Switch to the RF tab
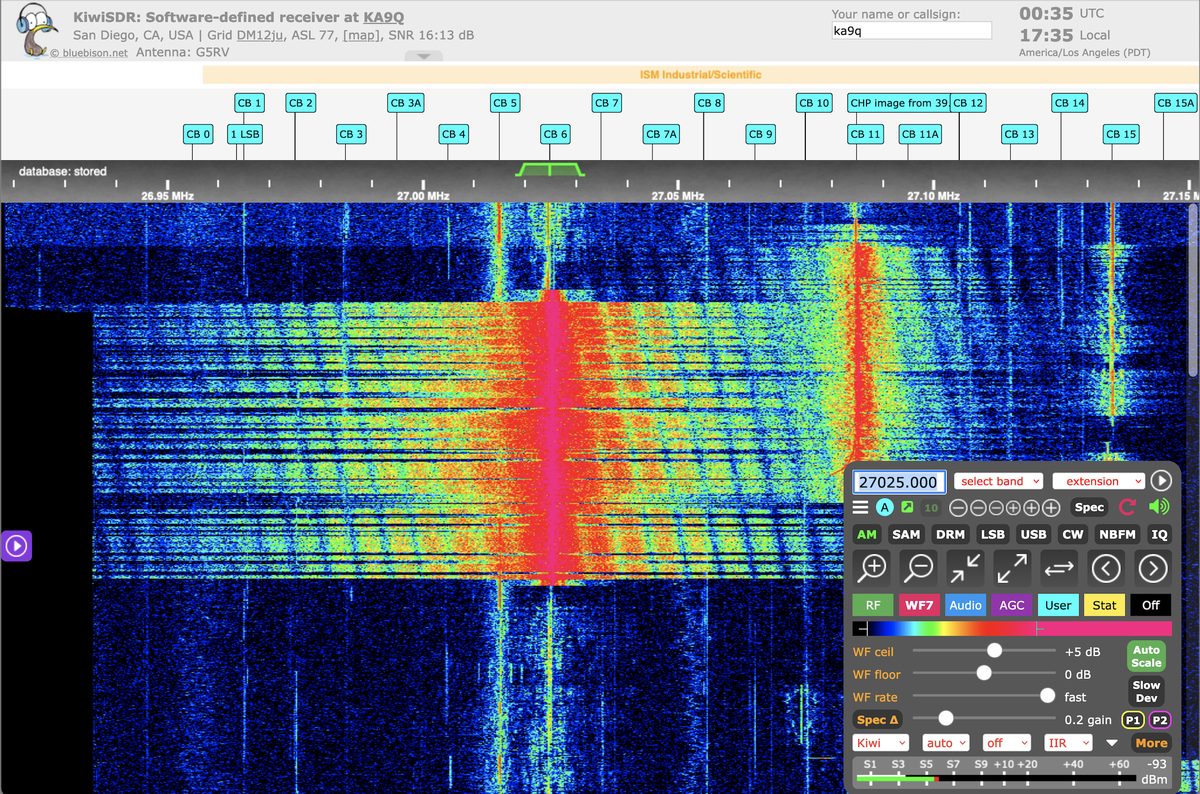1200x794 pixels. tap(873, 605)
